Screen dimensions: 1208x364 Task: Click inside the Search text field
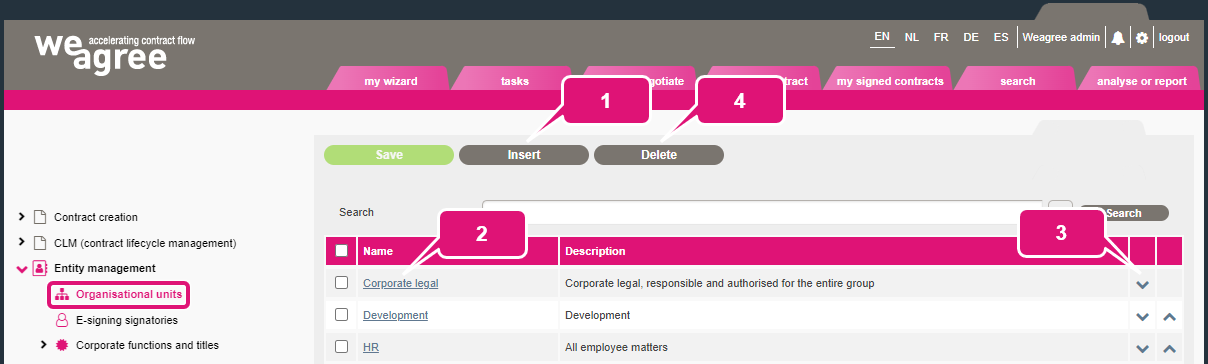click(762, 212)
